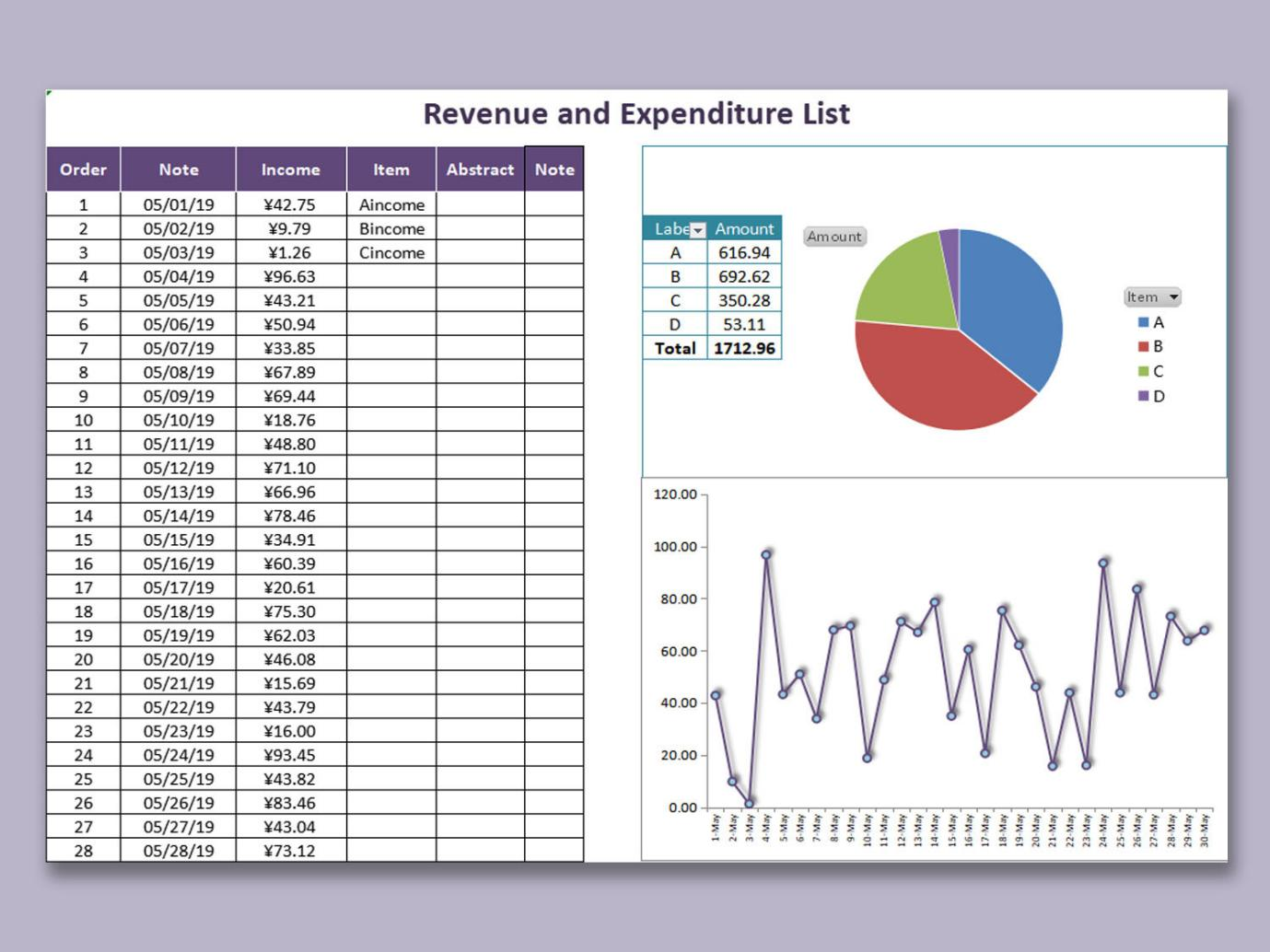
Task: Expand the Item dropdown beside the pie chart
Action: pyautogui.click(x=1172, y=297)
